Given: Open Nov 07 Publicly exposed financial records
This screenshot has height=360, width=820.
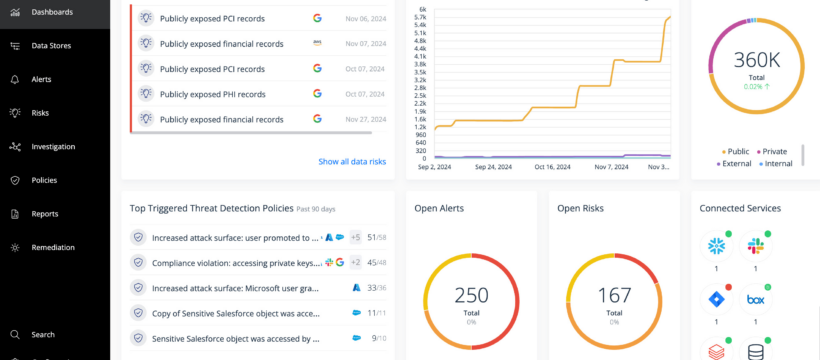Looking at the screenshot, I should coord(259,43).
